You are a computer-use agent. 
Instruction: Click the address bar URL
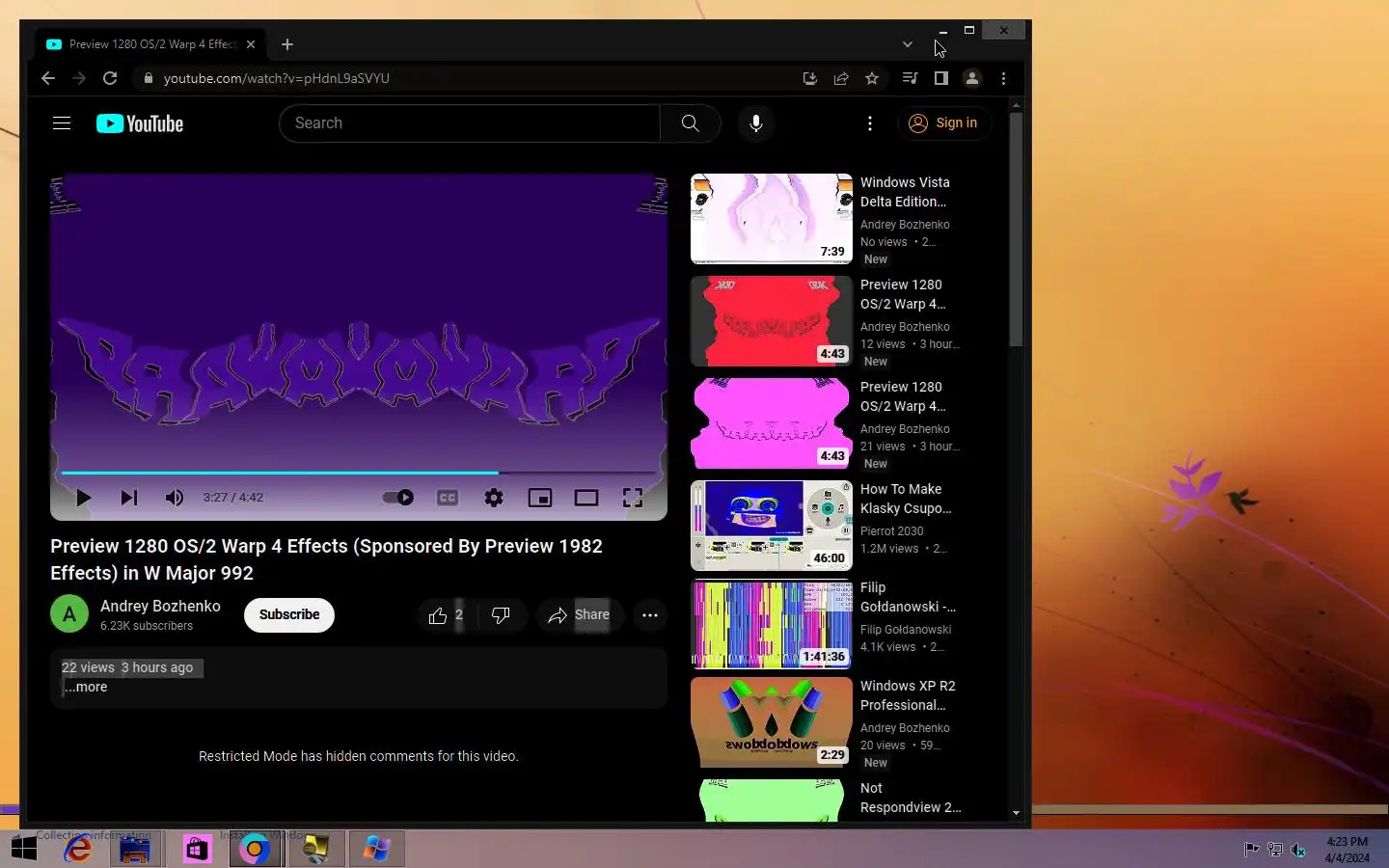point(276,78)
